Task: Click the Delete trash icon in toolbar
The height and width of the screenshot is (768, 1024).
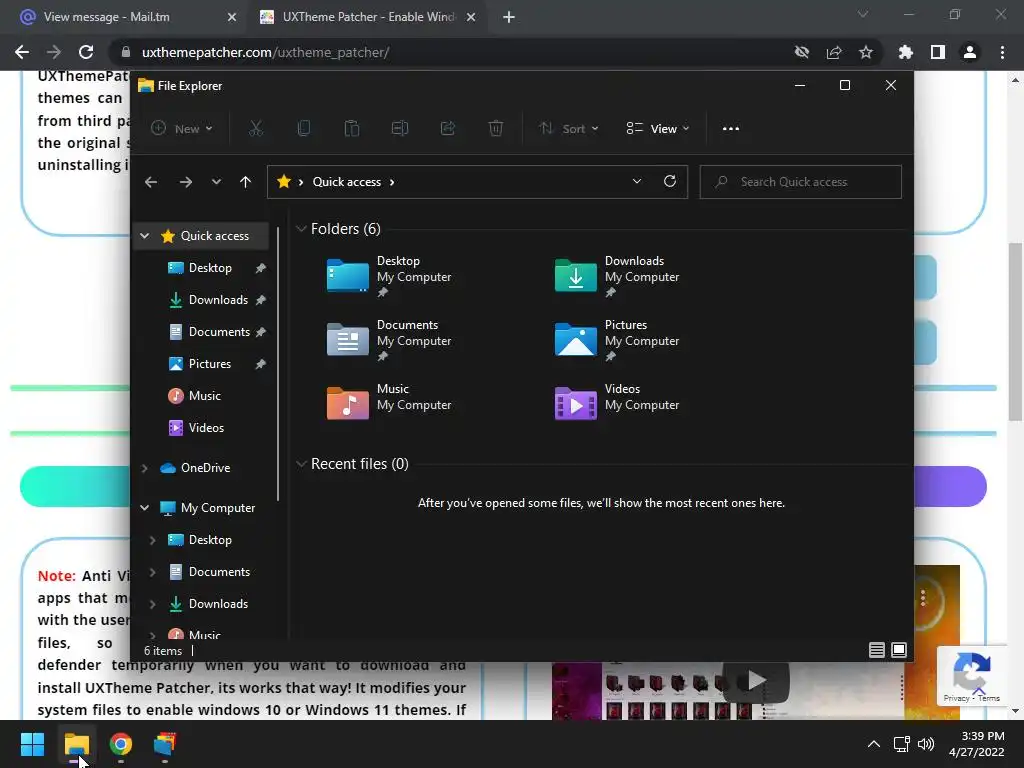Action: (496, 128)
